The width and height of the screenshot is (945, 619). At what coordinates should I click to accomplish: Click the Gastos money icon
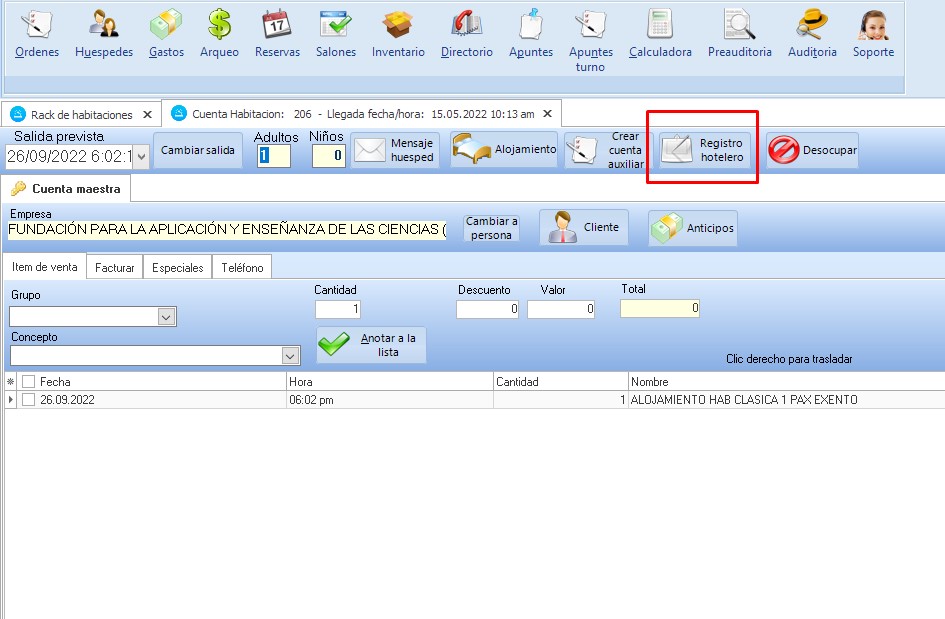(166, 24)
